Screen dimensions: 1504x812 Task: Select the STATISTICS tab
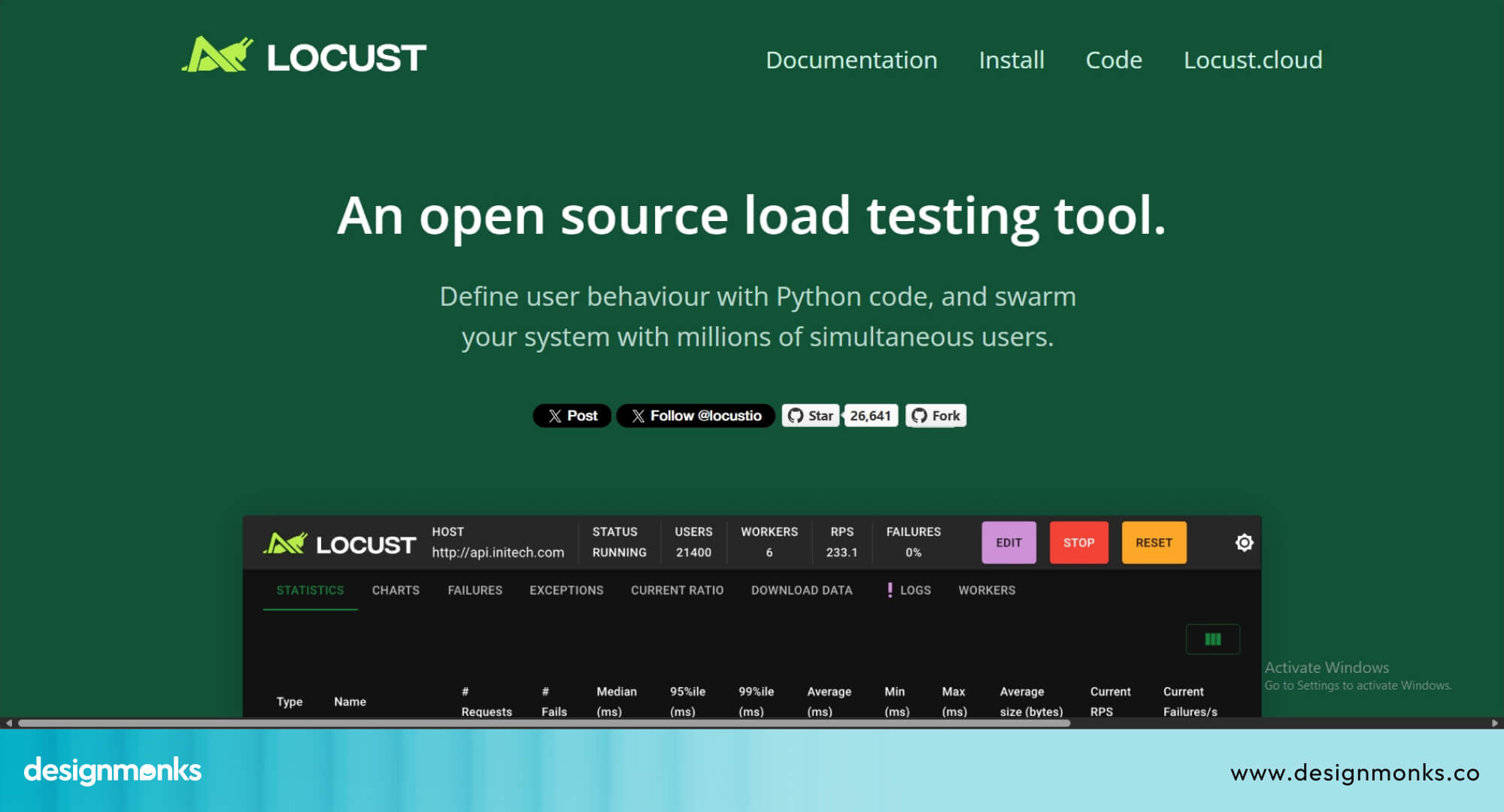(310, 590)
